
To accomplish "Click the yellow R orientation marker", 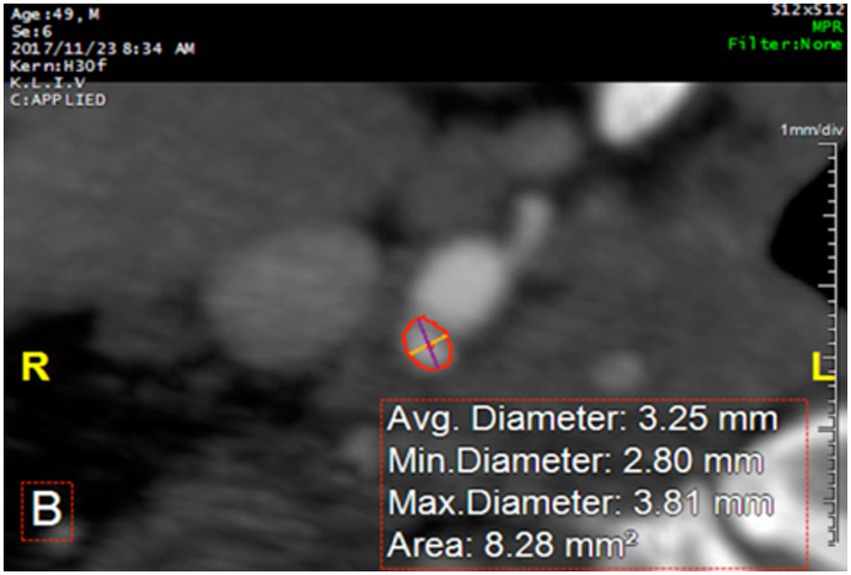I will click(x=35, y=367).
